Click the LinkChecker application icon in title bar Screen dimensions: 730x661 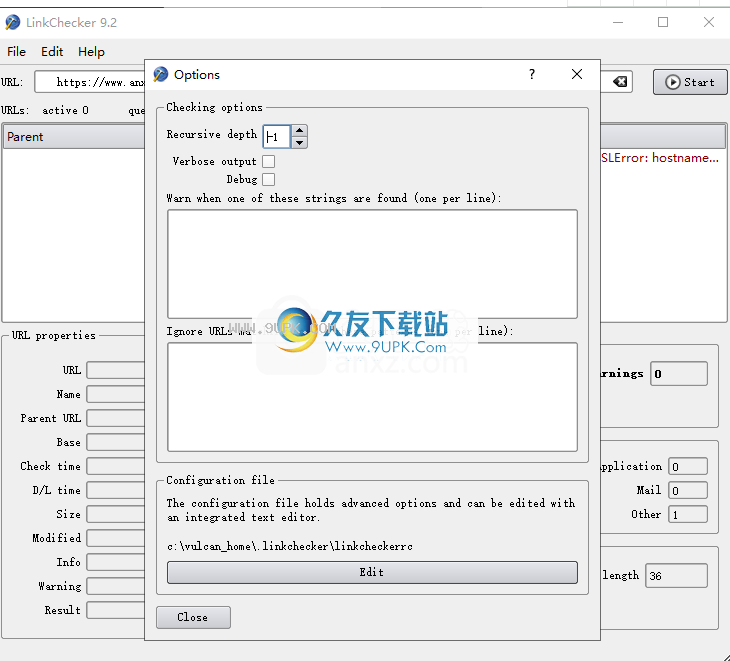coord(13,22)
